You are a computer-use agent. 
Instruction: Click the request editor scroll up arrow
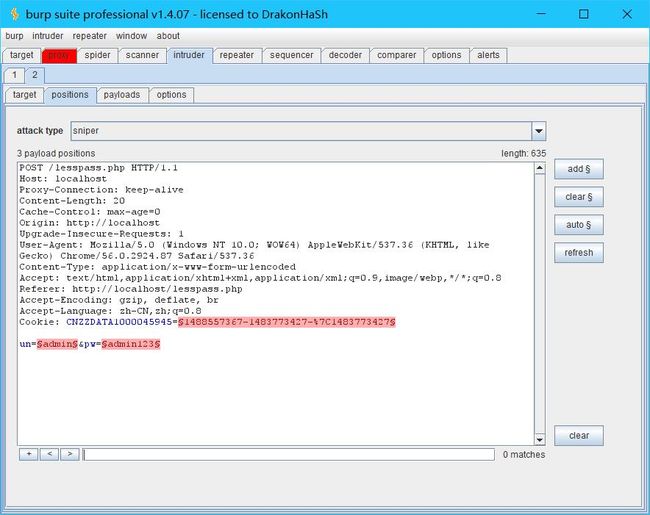(539, 168)
